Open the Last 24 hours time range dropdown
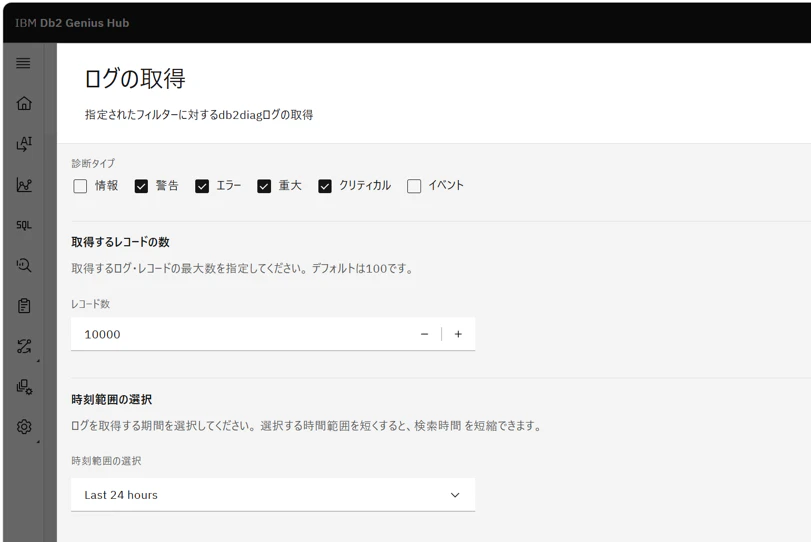 coord(273,495)
